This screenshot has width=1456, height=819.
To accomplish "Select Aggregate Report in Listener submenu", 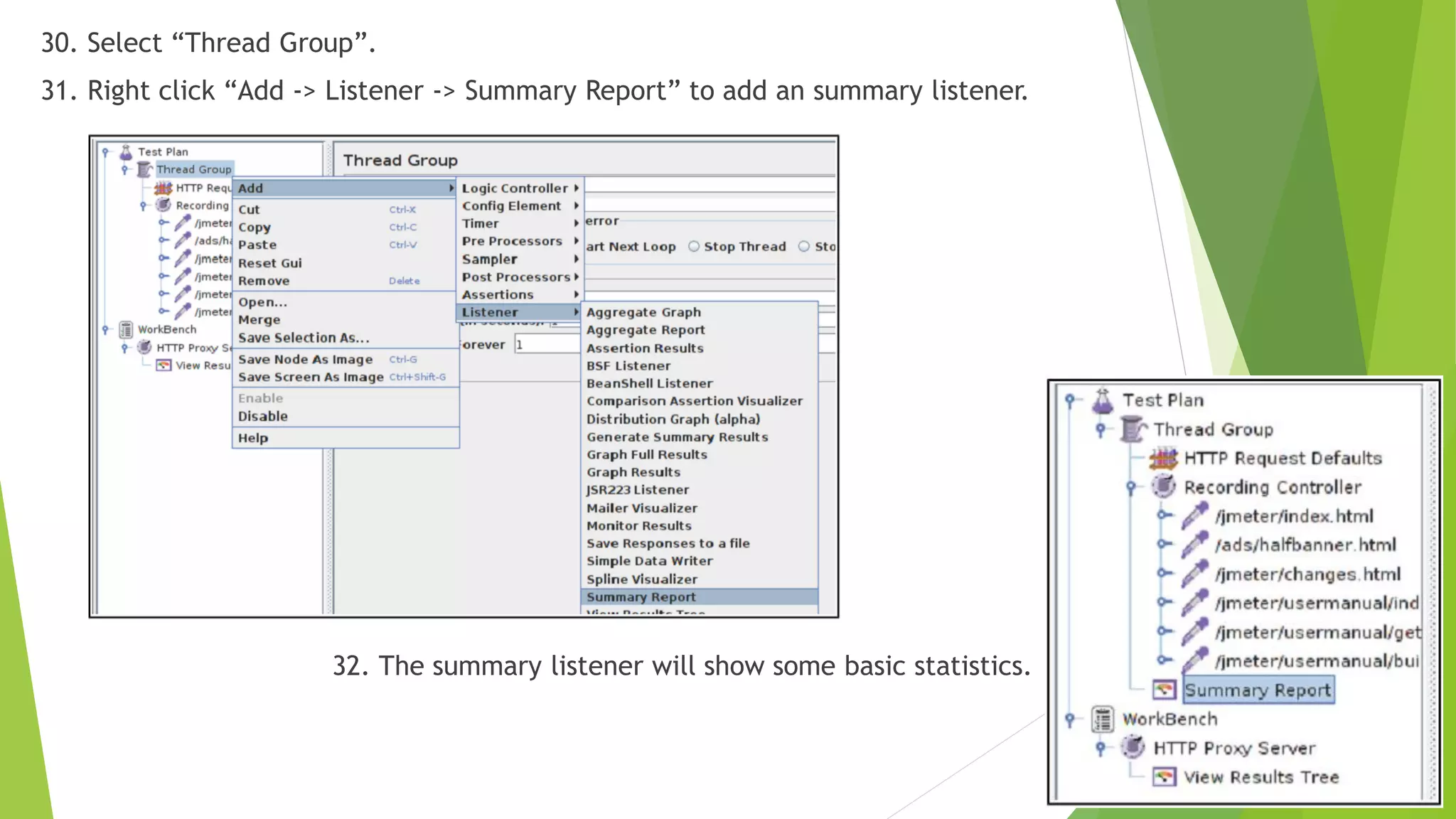I will click(x=700, y=330).
